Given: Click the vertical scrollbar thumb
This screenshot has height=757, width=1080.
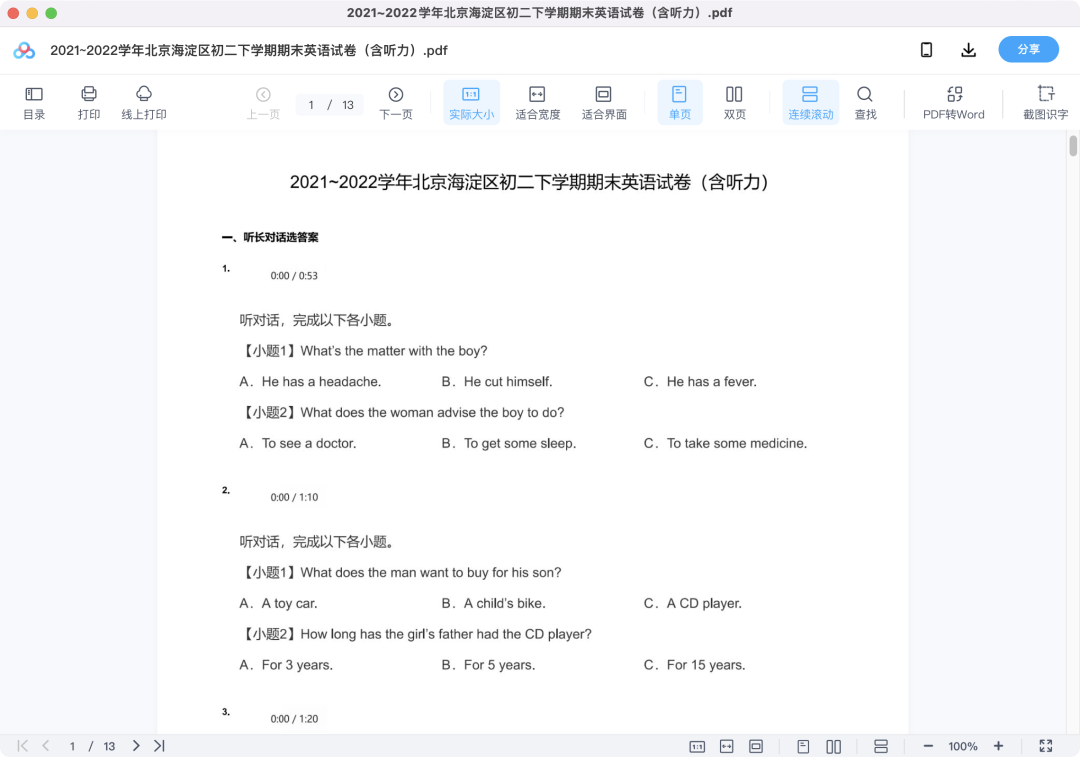Looking at the screenshot, I should (1073, 146).
